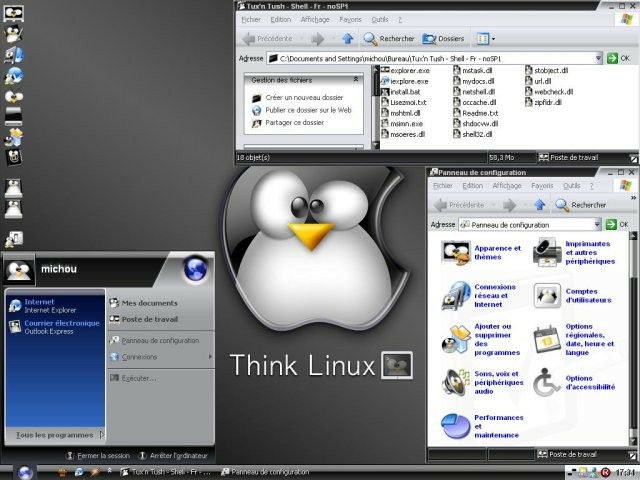Image resolution: width=640 pixels, height=480 pixels.
Task: Open Courrier électronique Outlook Express
Action: (x=54, y=327)
